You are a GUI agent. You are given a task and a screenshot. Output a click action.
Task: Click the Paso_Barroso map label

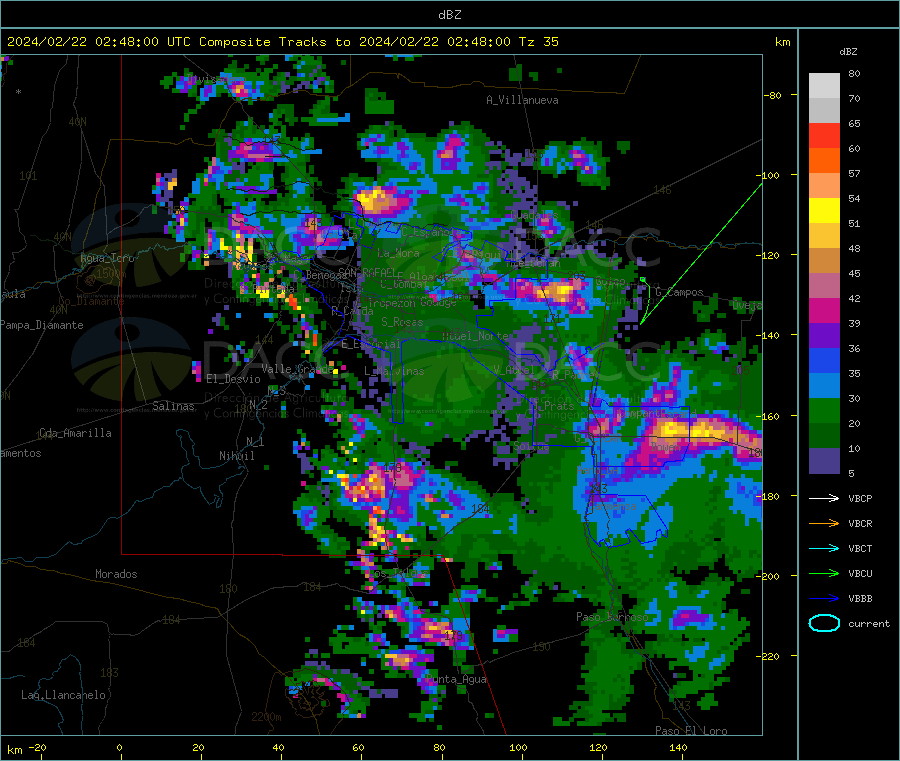coord(612,617)
